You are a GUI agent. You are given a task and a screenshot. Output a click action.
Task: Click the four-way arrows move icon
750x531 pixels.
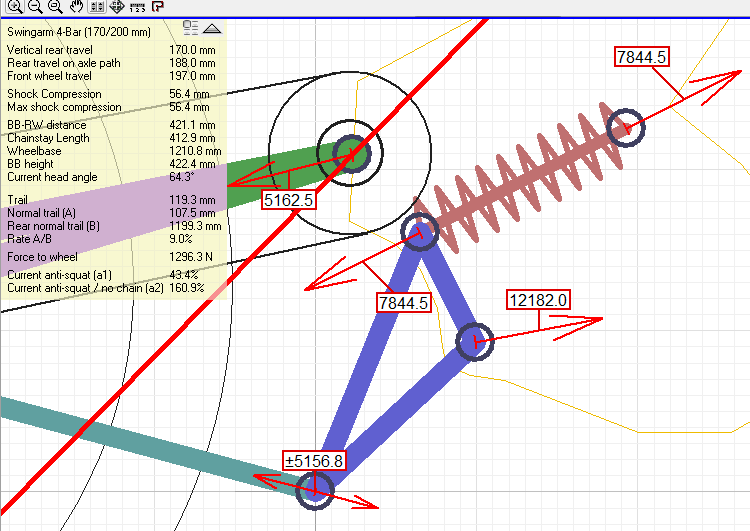click(116, 7)
